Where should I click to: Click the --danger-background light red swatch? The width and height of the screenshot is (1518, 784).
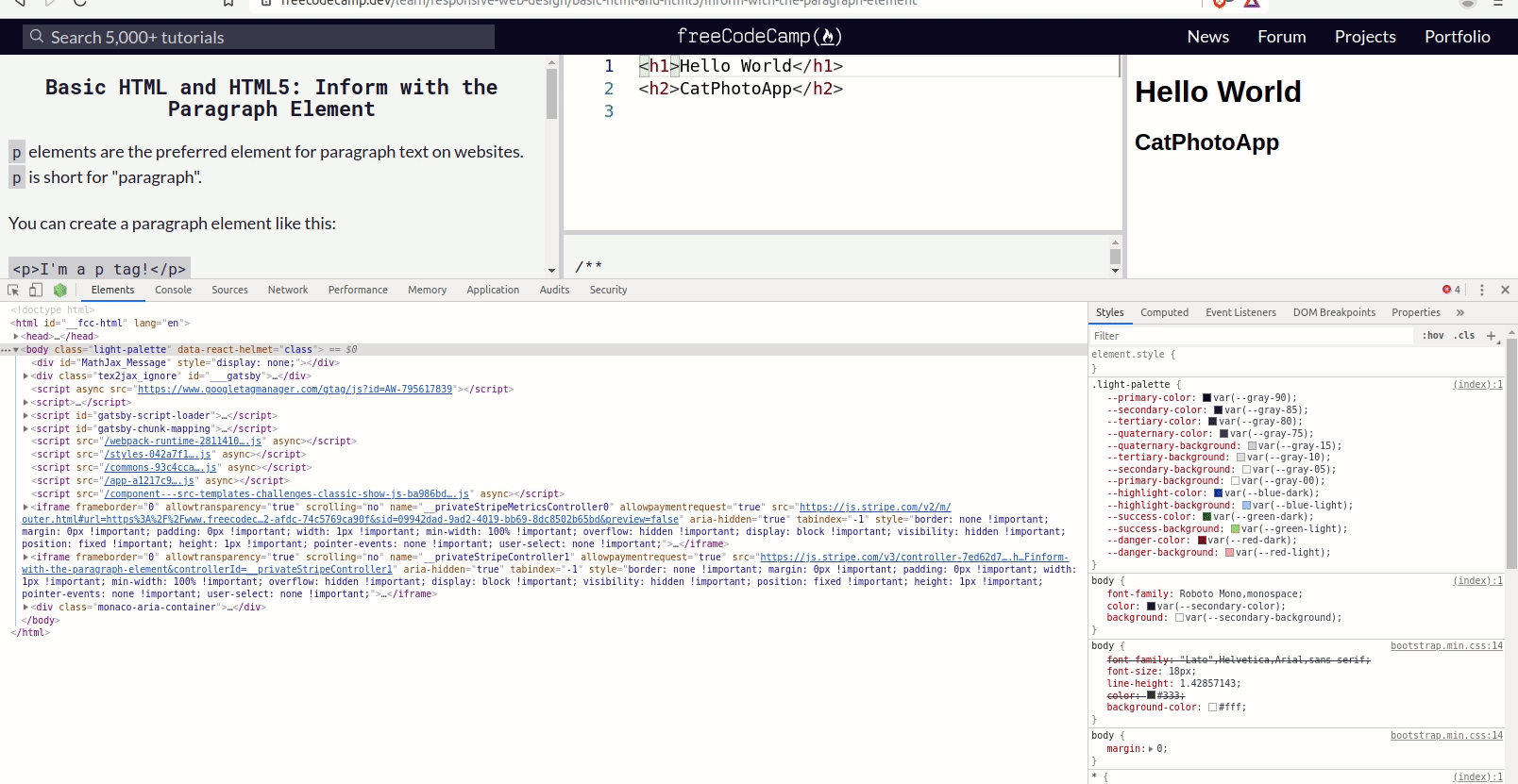click(1229, 553)
